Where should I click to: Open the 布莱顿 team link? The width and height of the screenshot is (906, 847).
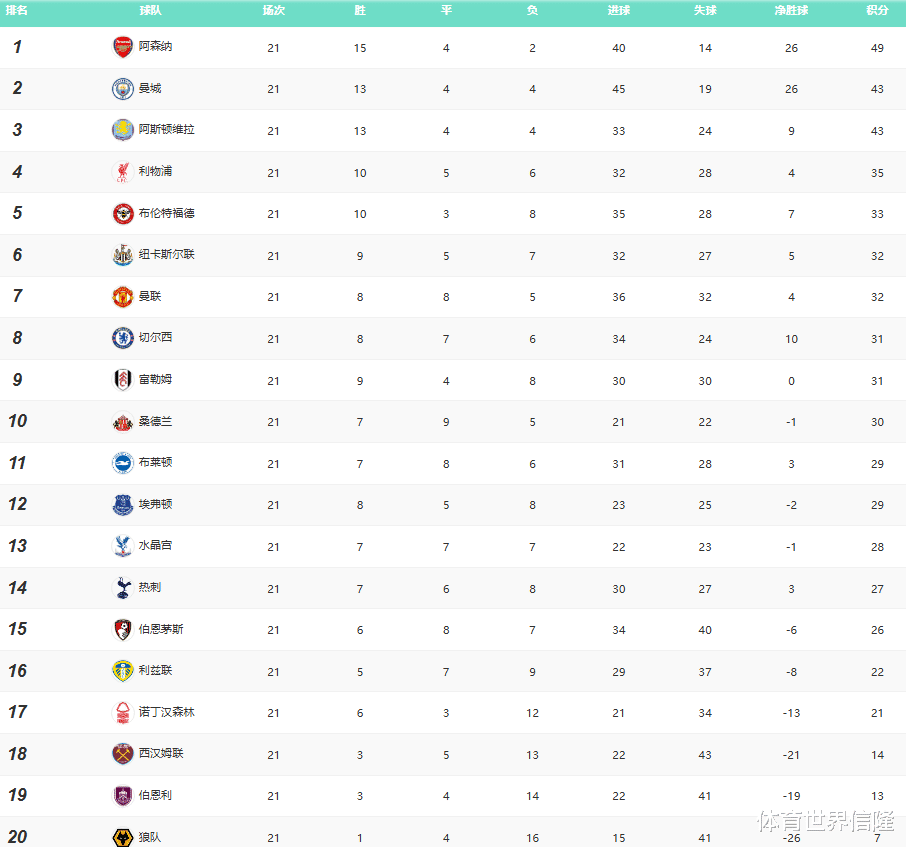(x=155, y=463)
